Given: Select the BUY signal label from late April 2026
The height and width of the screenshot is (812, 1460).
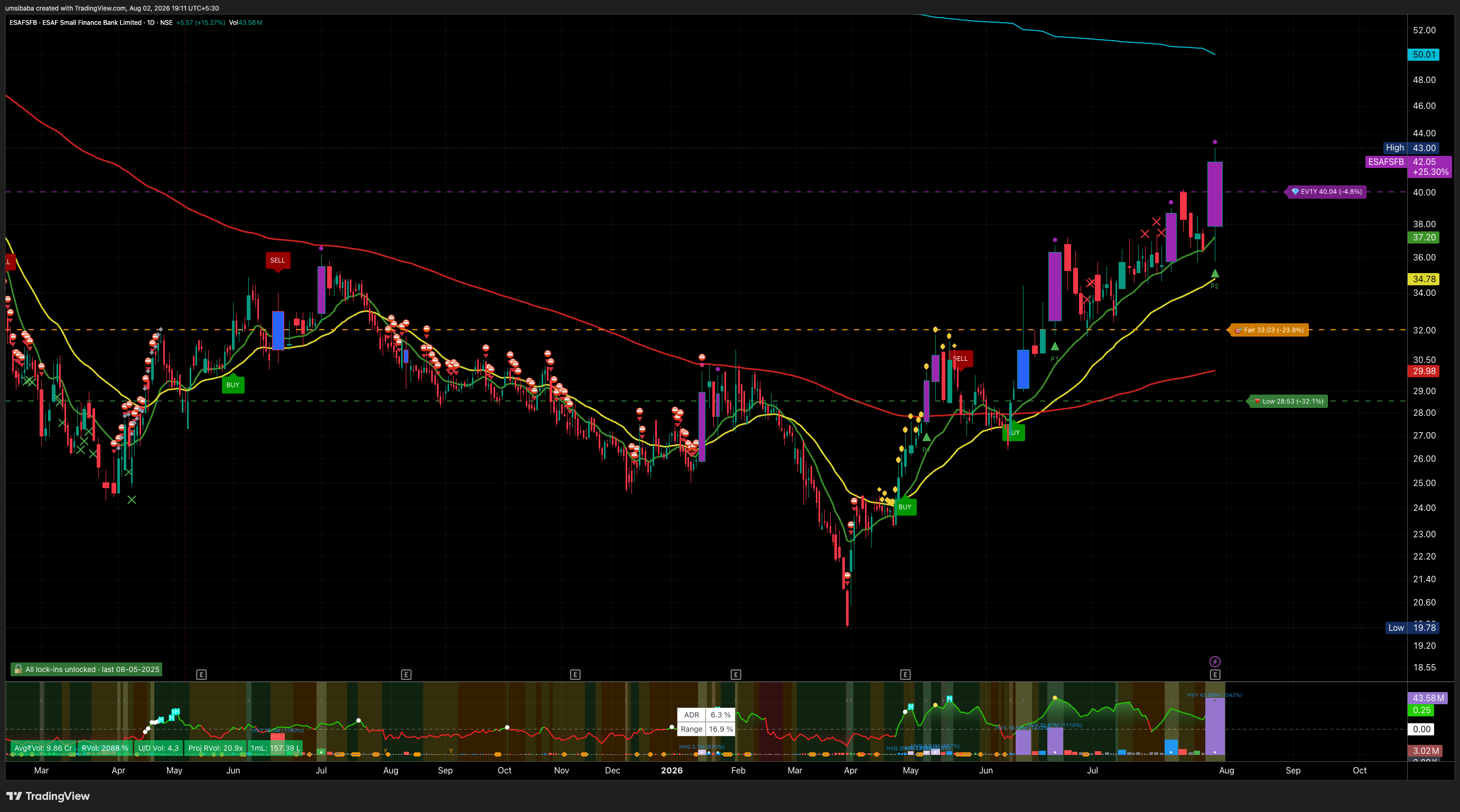Looking at the screenshot, I should click(905, 507).
